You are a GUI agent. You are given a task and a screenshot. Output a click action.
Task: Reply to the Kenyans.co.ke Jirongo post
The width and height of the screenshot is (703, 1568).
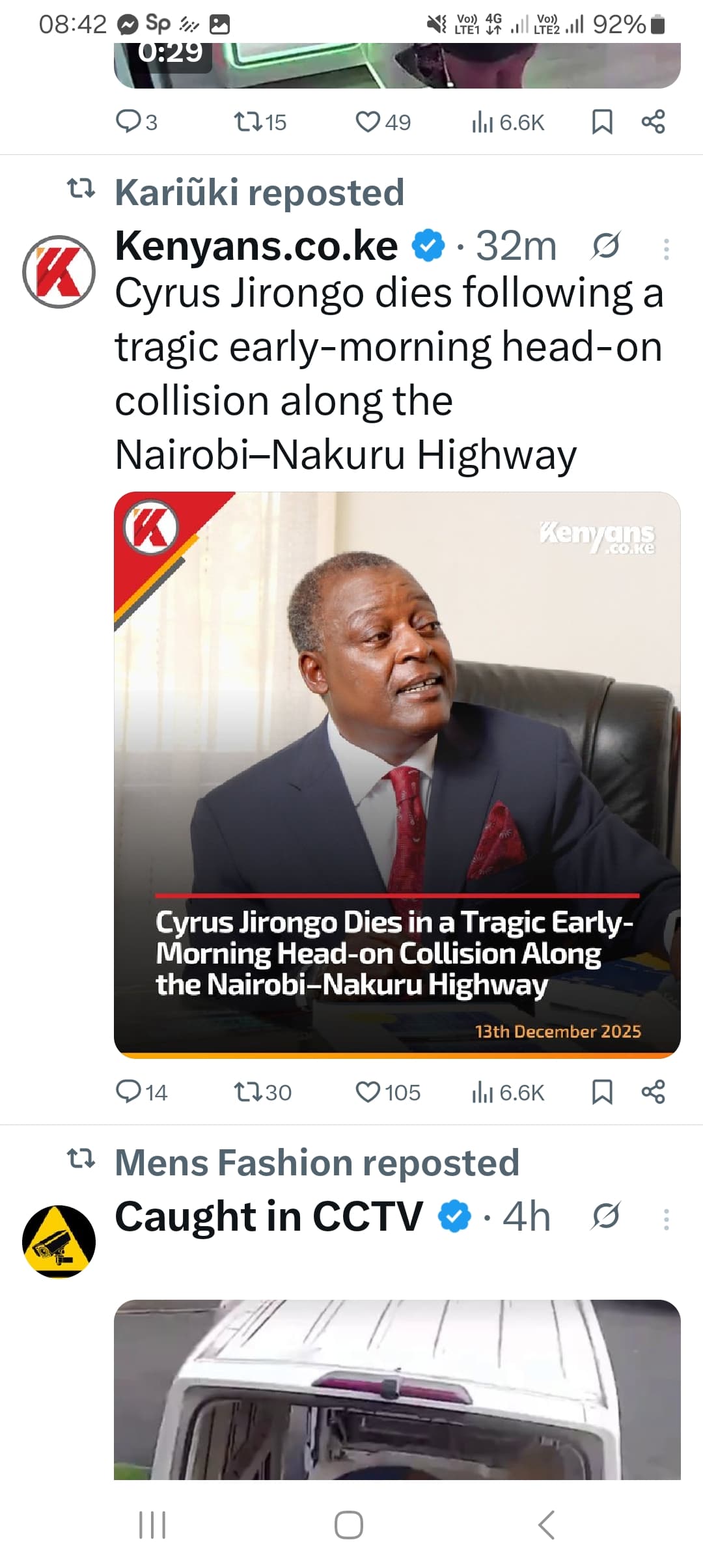coord(128,1092)
